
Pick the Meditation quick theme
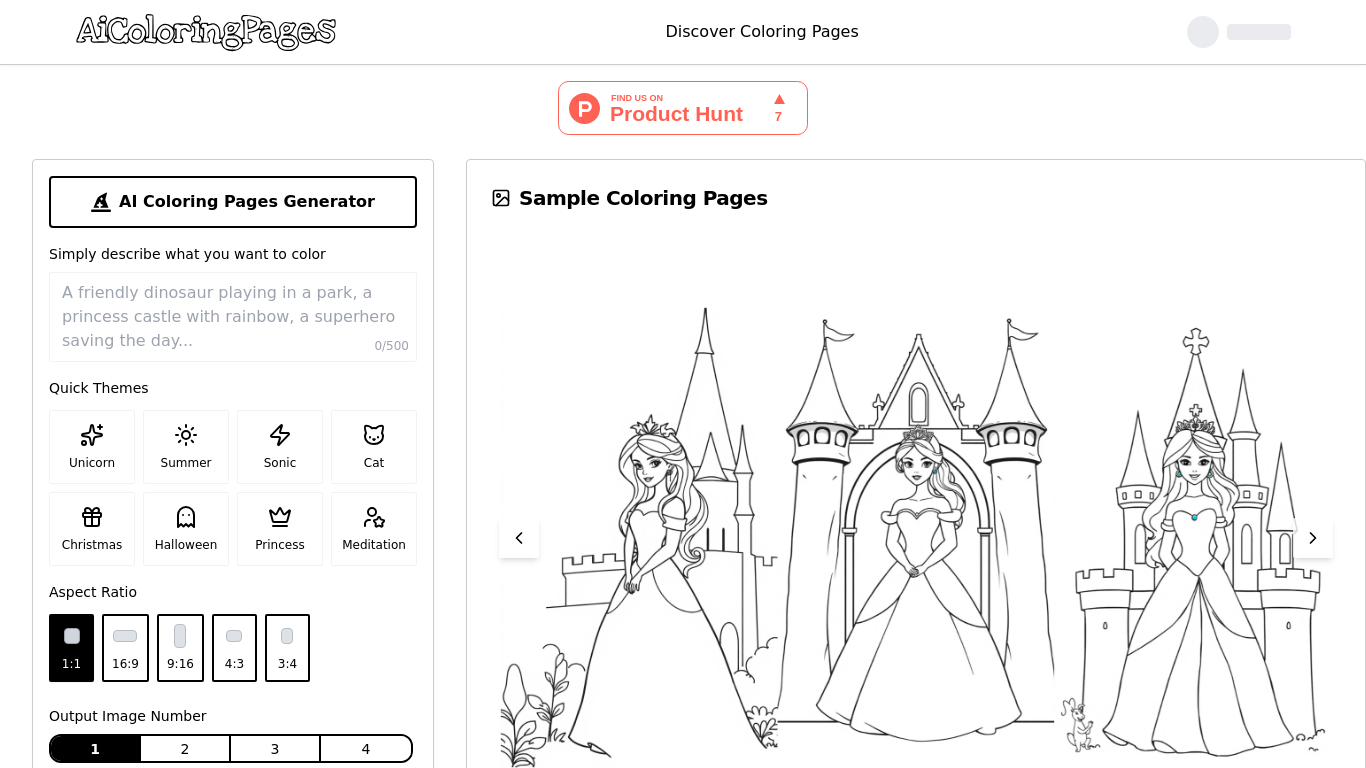(374, 528)
